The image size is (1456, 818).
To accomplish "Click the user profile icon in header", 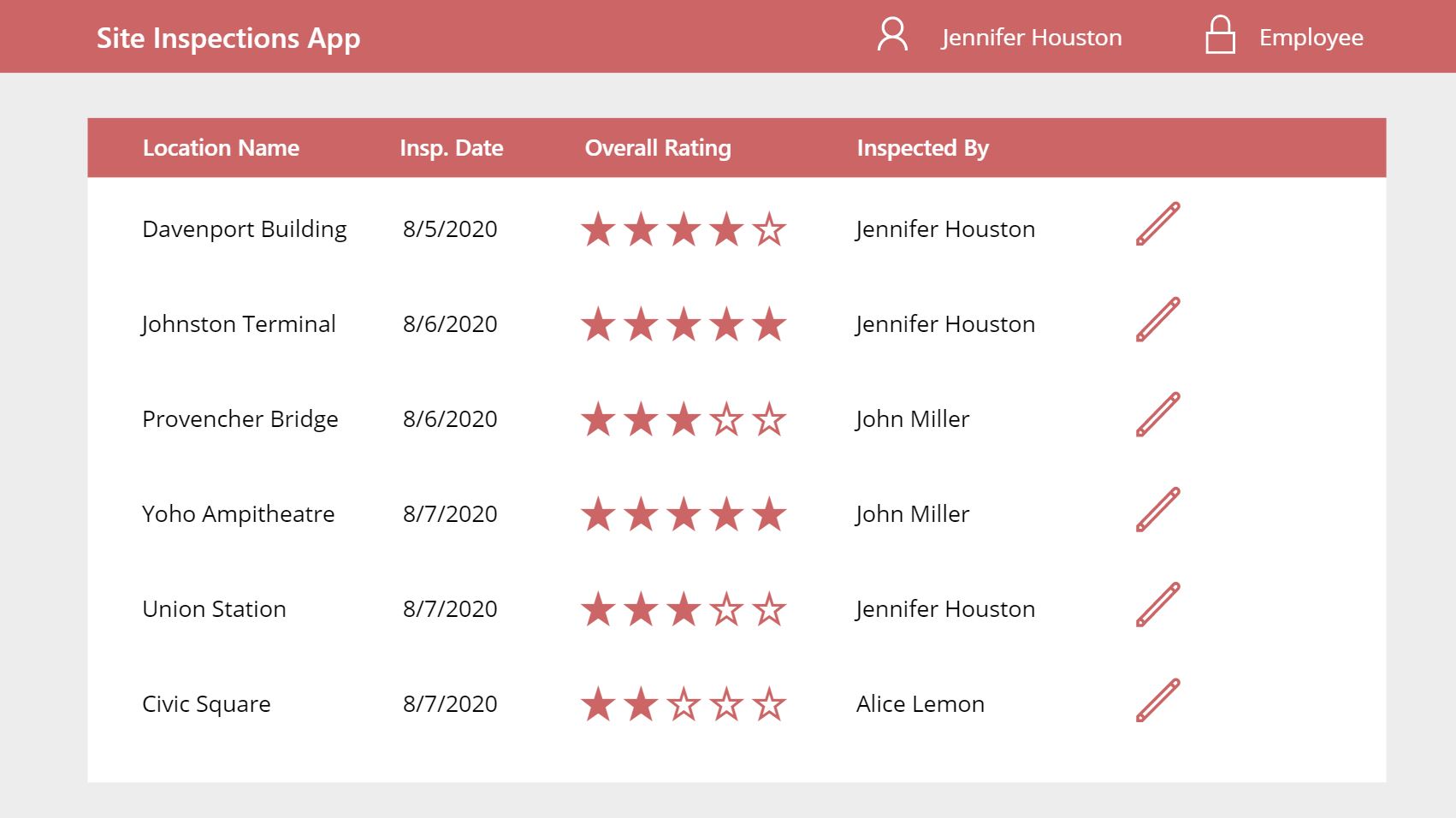I will (892, 36).
